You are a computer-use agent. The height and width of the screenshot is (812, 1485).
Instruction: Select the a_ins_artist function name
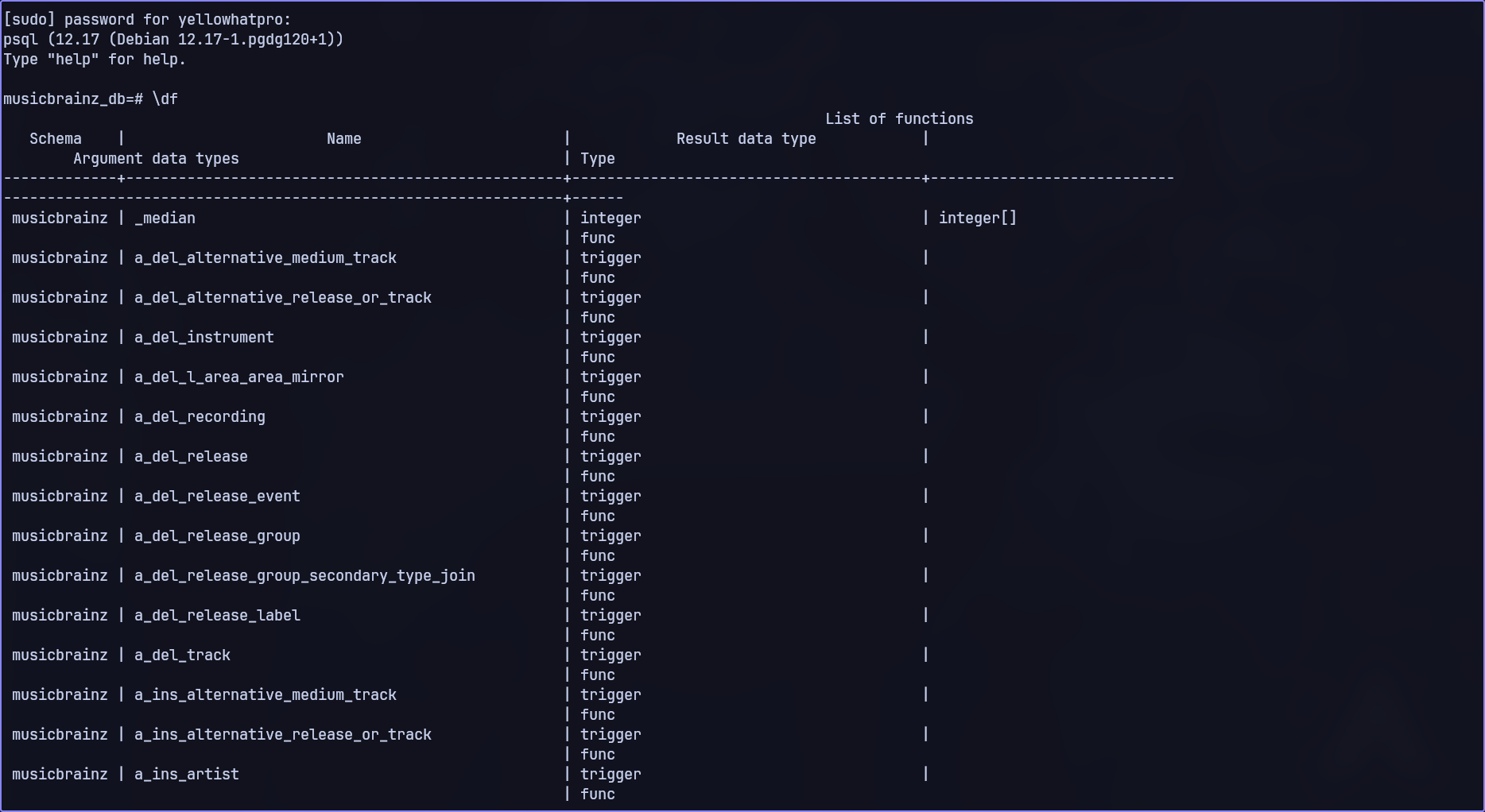coord(187,775)
